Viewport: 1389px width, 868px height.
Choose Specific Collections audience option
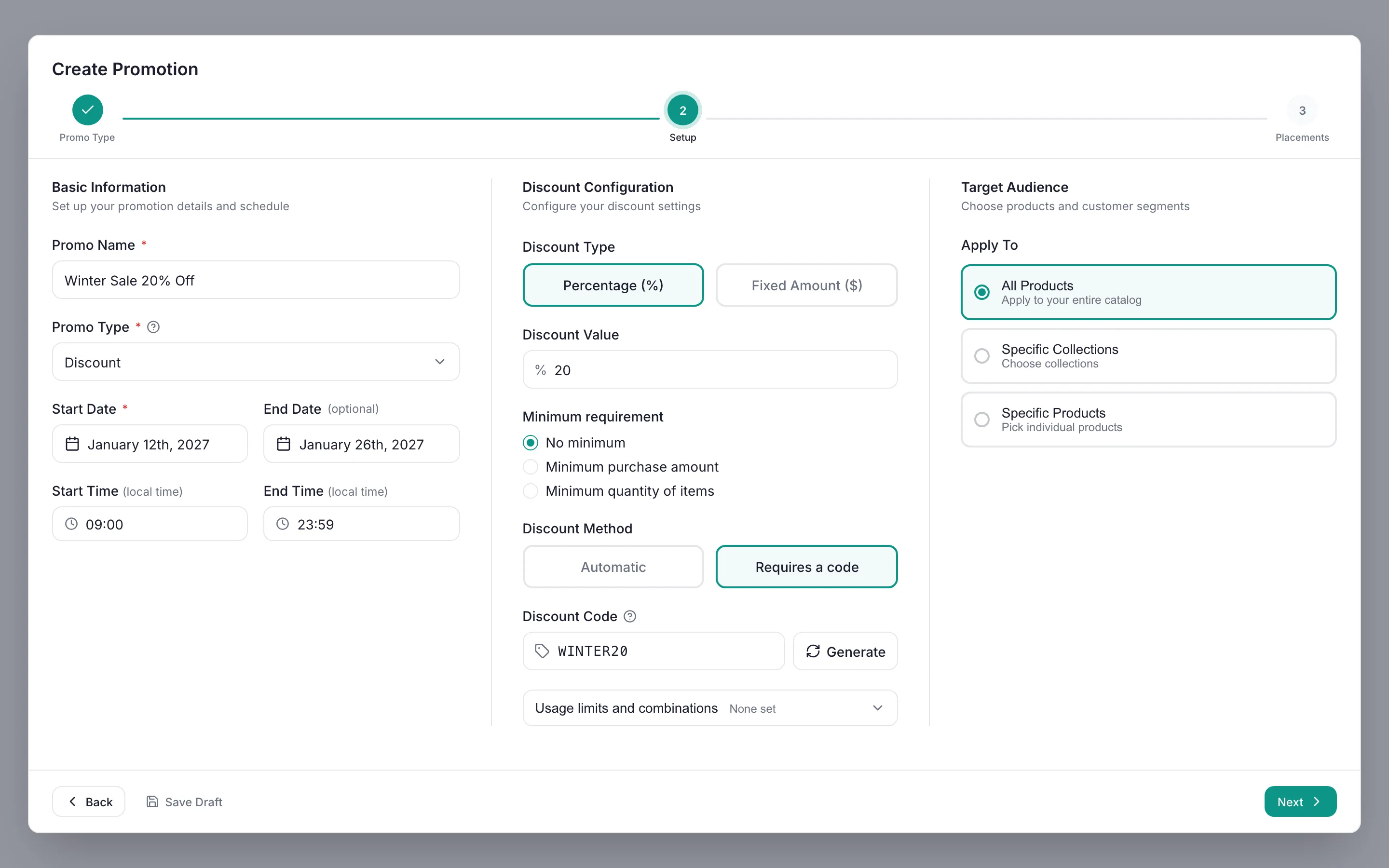[x=1148, y=356]
